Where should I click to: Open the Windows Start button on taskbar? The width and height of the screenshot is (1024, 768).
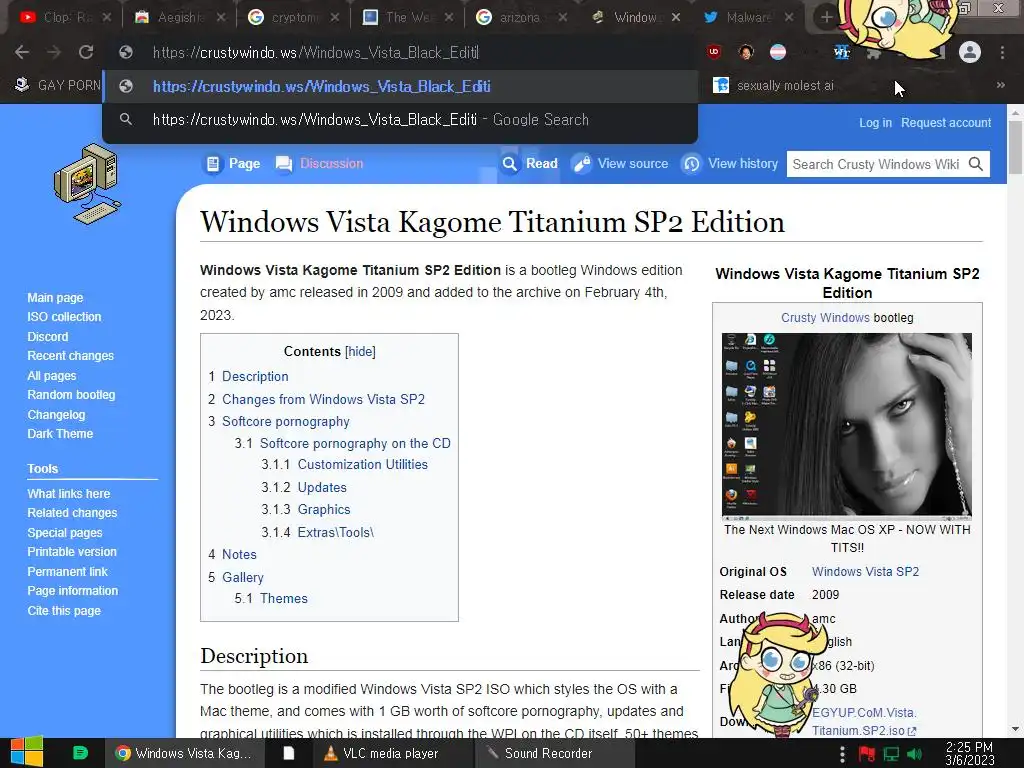(x=27, y=752)
